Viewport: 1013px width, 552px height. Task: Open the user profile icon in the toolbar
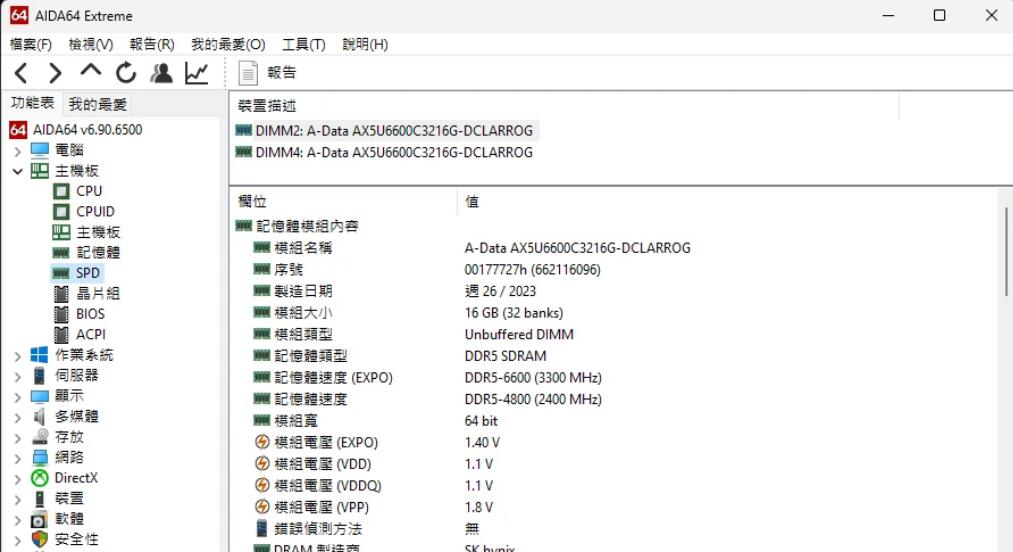pyautogui.click(x=161, y=73)
